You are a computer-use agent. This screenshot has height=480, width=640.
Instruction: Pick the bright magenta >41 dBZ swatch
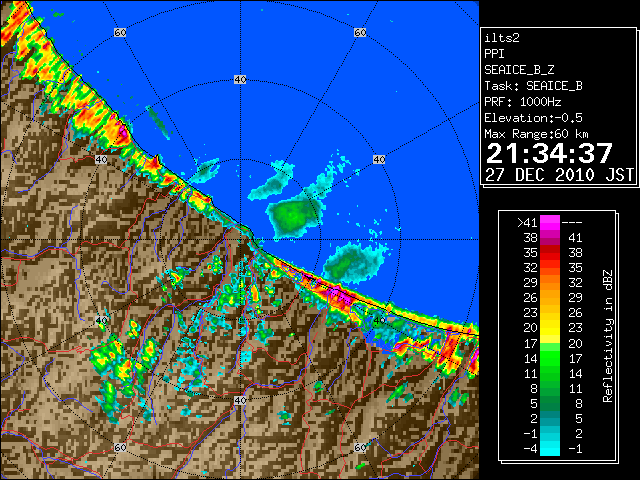550,223
